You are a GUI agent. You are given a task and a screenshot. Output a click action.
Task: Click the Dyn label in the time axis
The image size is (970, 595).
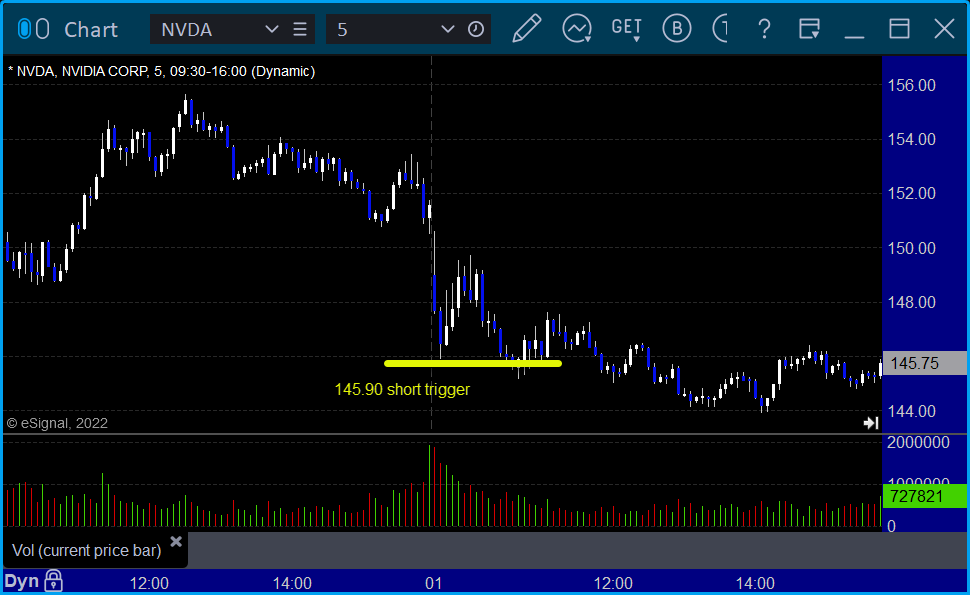(x=22, y=581)
